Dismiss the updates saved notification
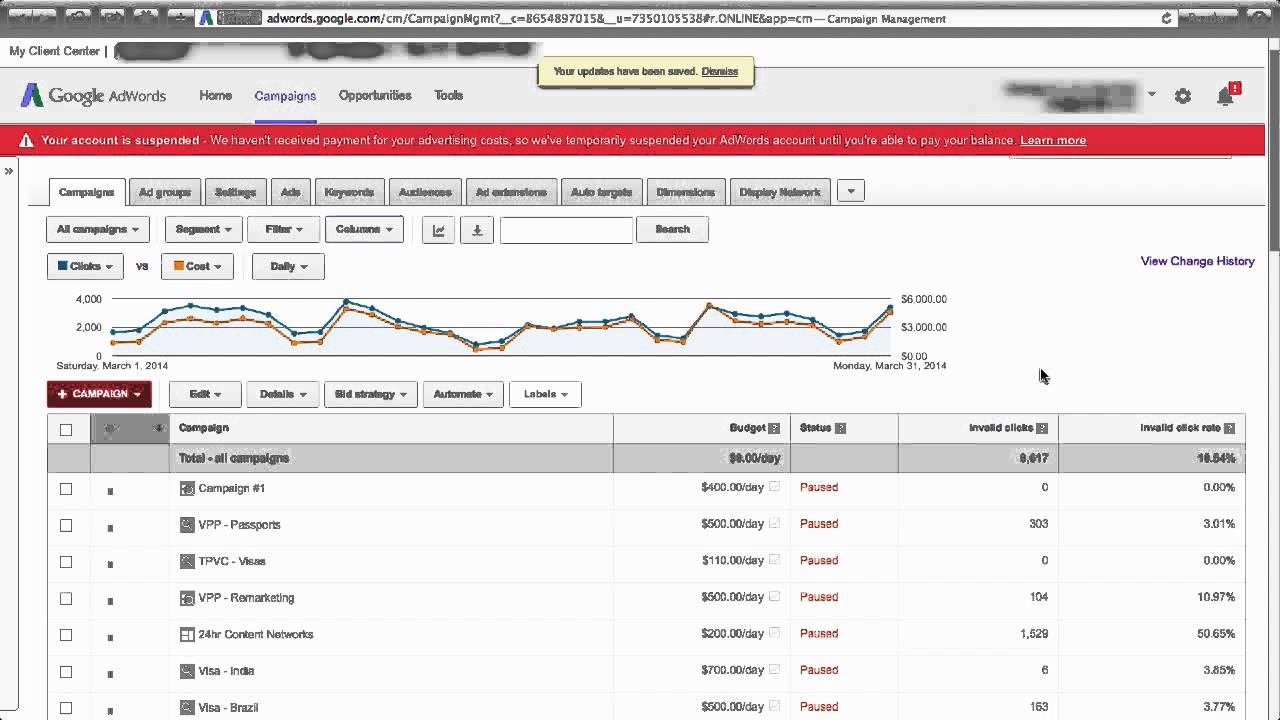This screenshot has width=1280, height=720. point(720,72)
